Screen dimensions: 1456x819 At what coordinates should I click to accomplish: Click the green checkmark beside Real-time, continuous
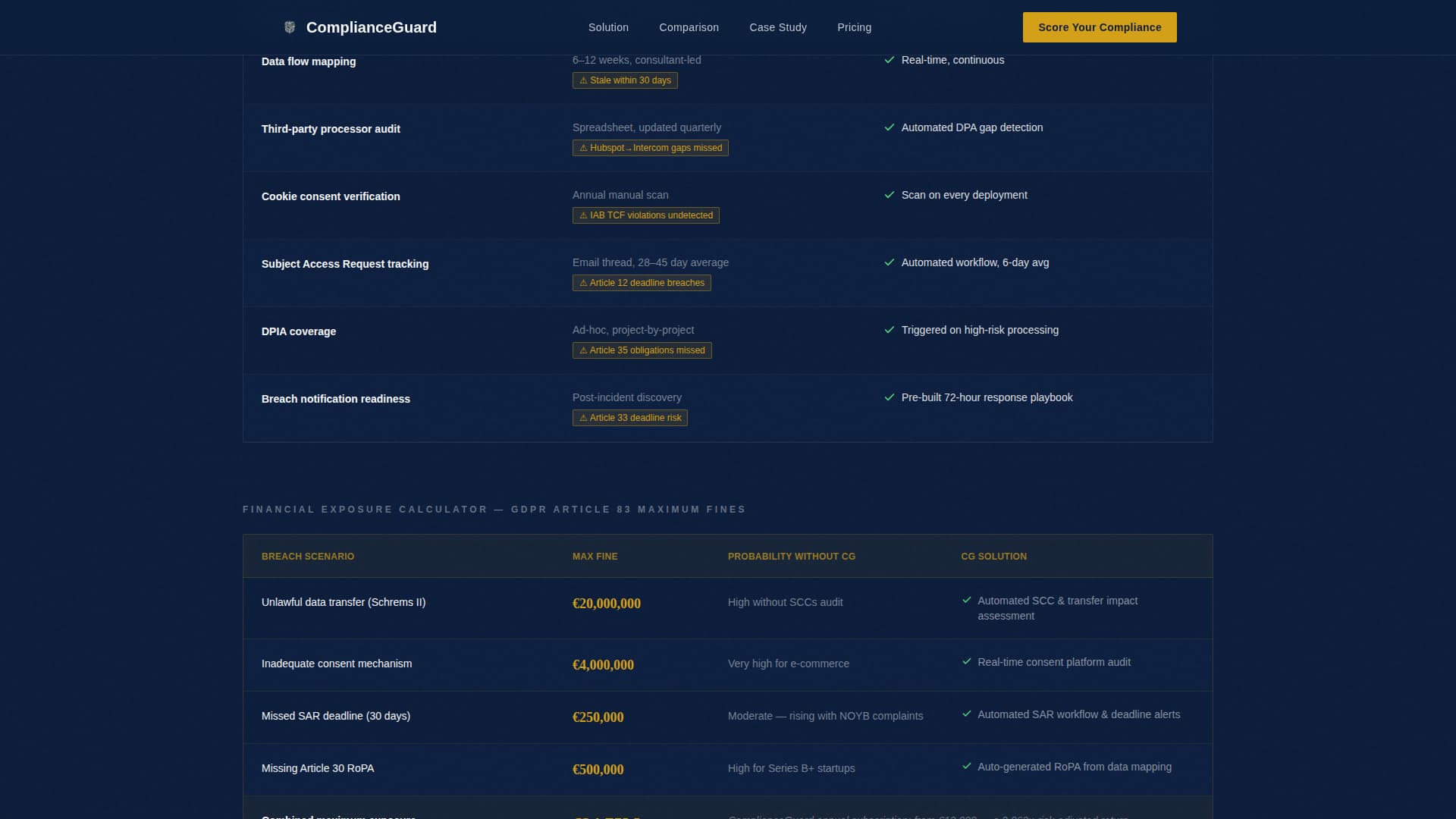[889, 61]
